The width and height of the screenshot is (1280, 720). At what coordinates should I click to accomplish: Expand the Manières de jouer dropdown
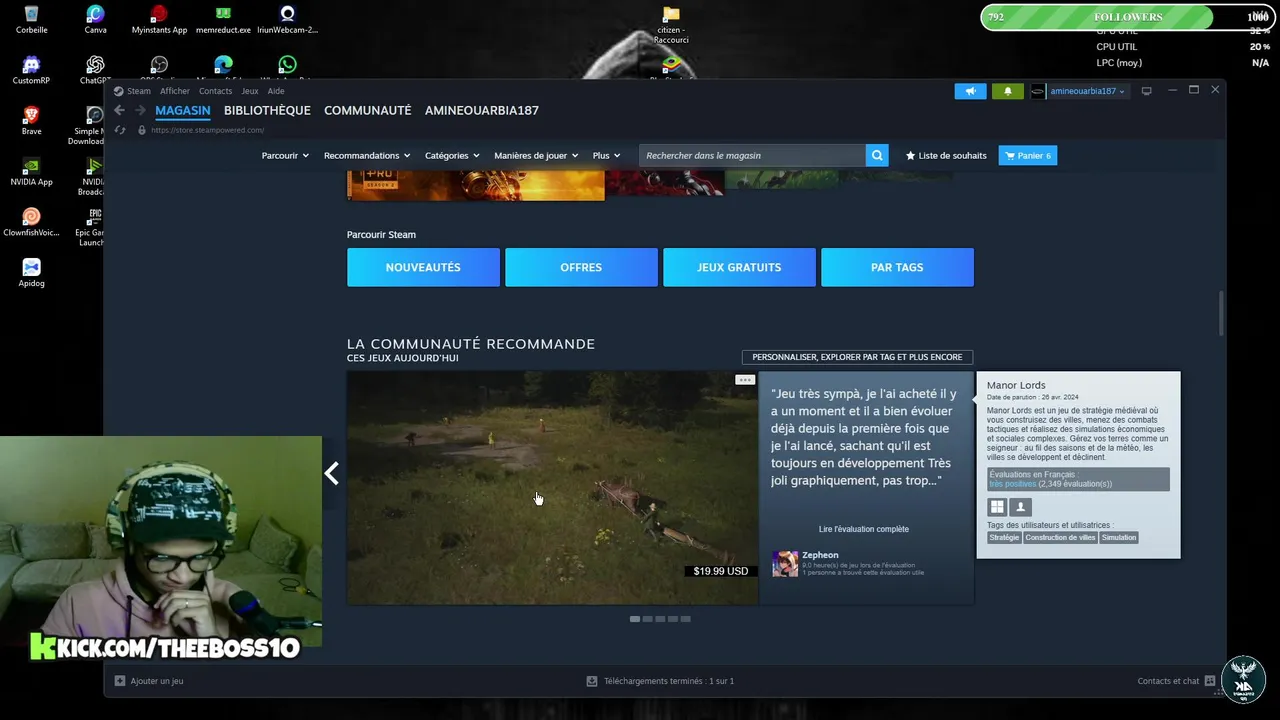tap(536, 155)
